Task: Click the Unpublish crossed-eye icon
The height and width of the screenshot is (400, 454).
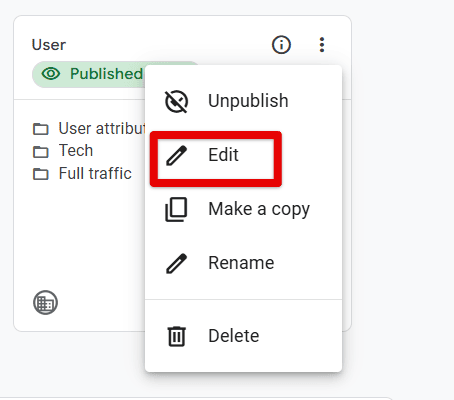Action: (176, 101)
